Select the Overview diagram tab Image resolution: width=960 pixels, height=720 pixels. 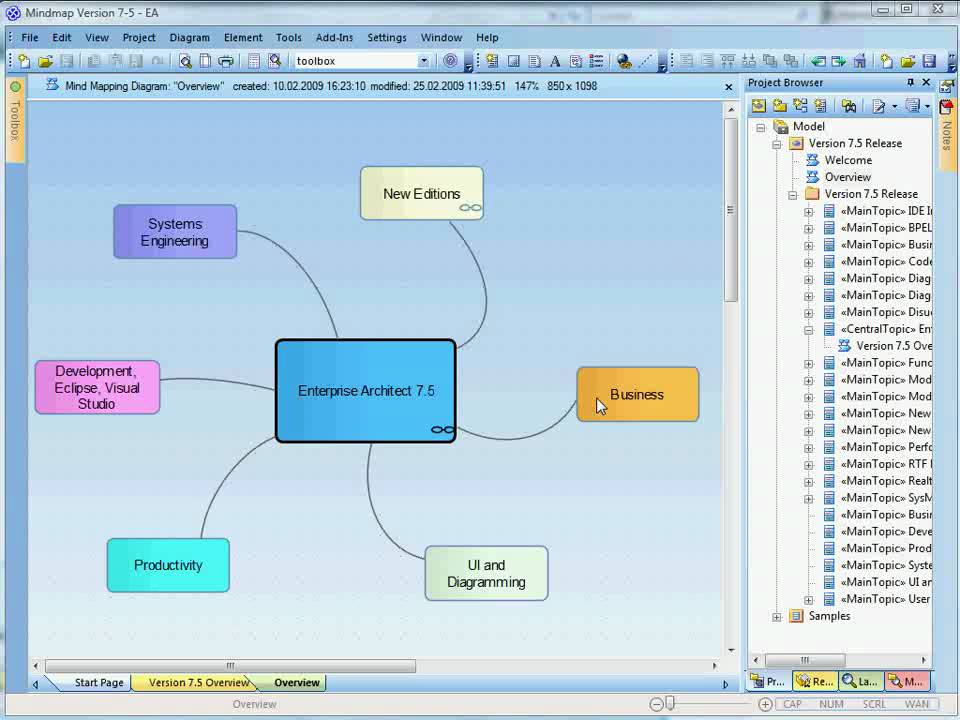click(296, 683)
